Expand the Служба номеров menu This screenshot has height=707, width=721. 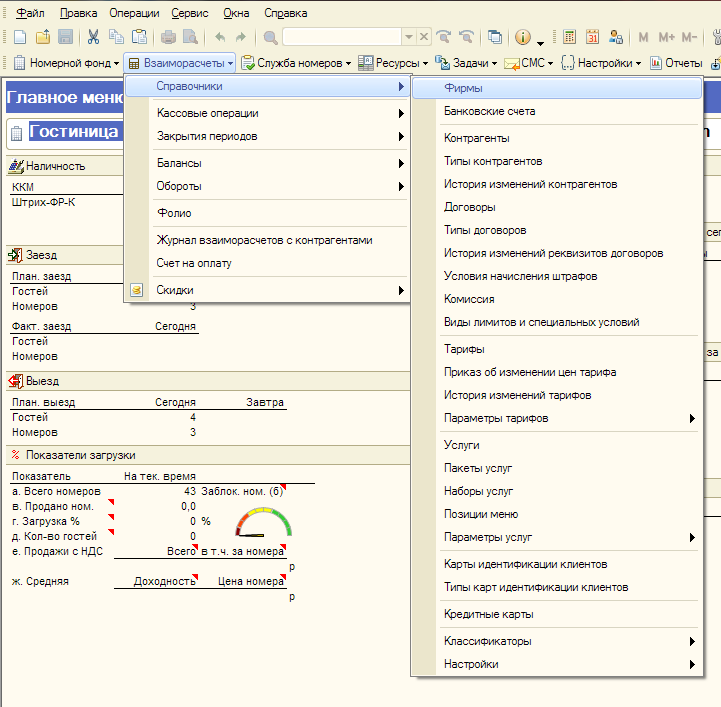pos(297,63)
